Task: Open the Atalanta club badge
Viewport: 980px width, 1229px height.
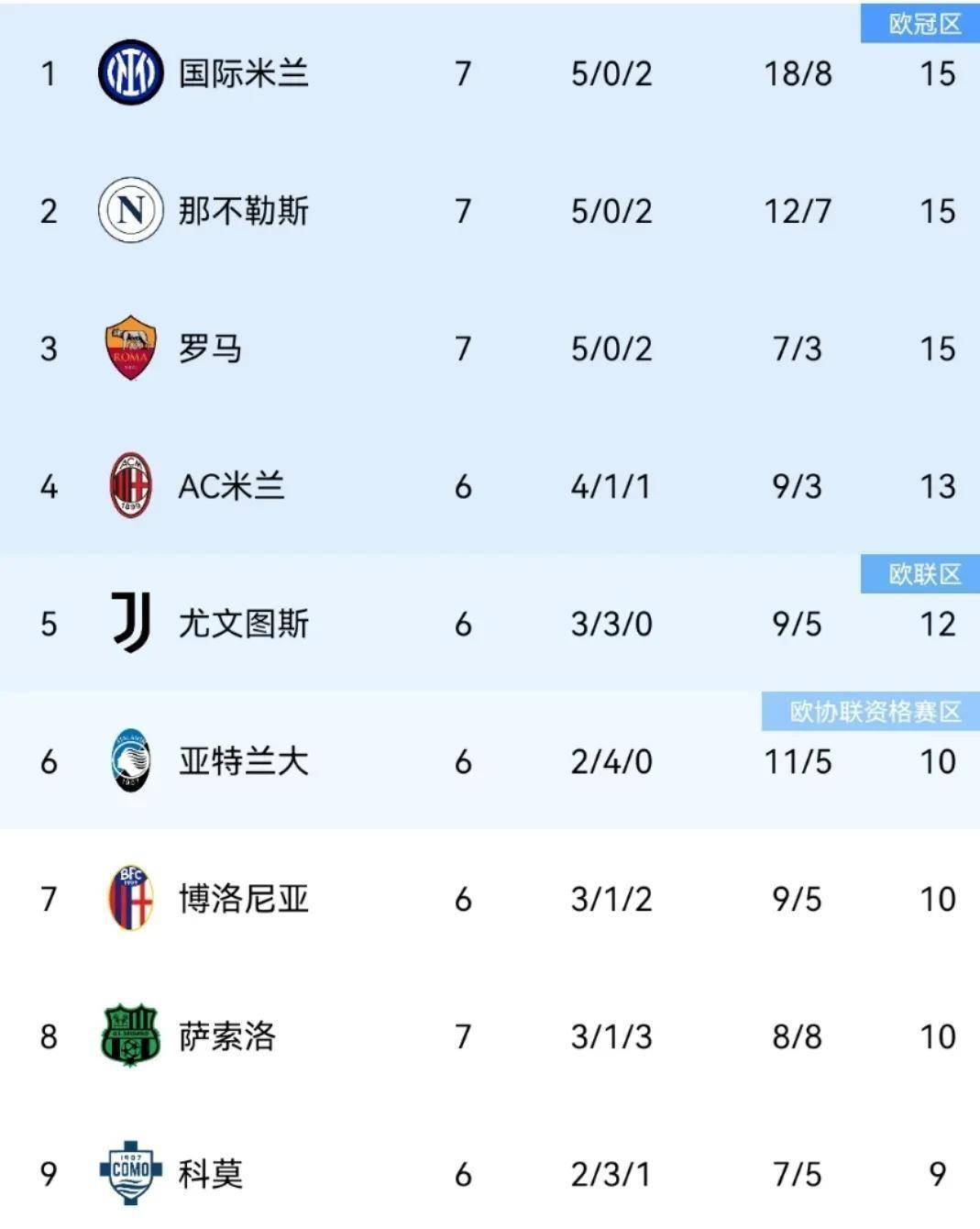Action: coord(130,760)
